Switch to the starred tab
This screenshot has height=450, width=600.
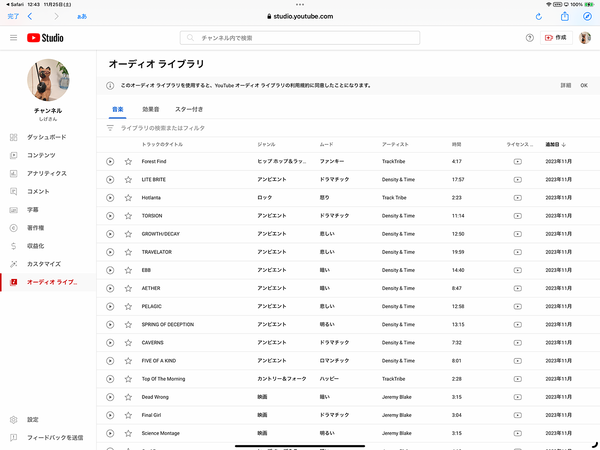click(x=189, y=108)
